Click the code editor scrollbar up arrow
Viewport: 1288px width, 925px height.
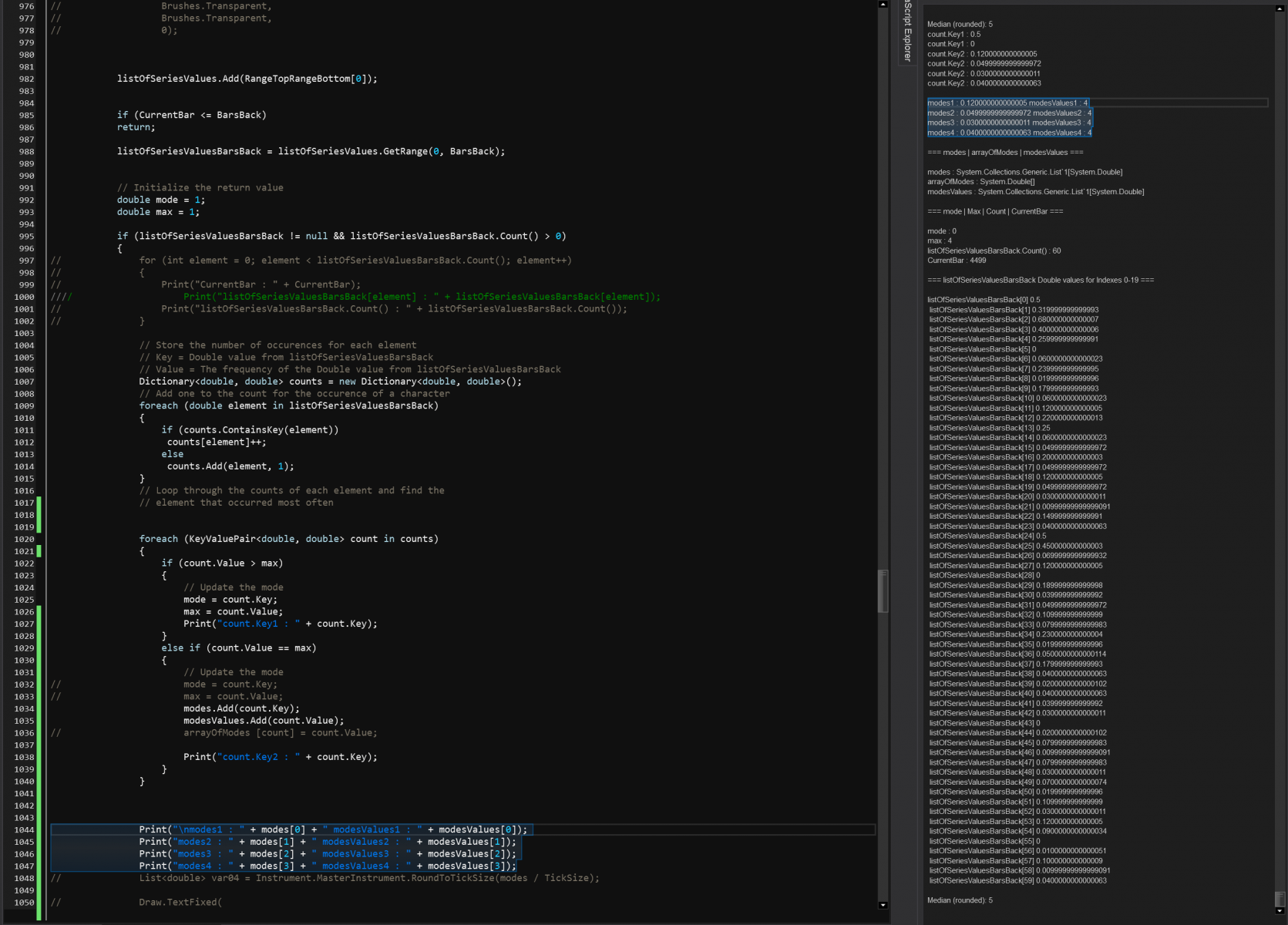click(x=883, y=5)
